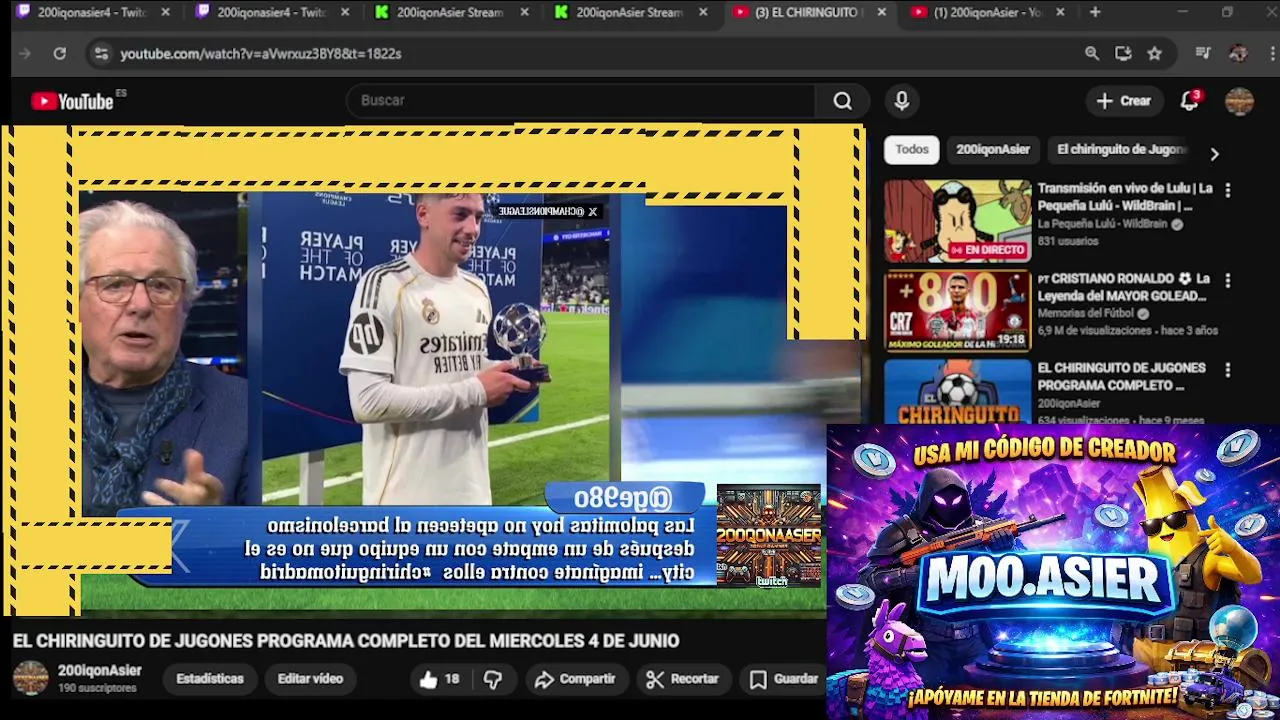
Task: Open the media control icon in browser toolbar
Action: [1203, 54]
